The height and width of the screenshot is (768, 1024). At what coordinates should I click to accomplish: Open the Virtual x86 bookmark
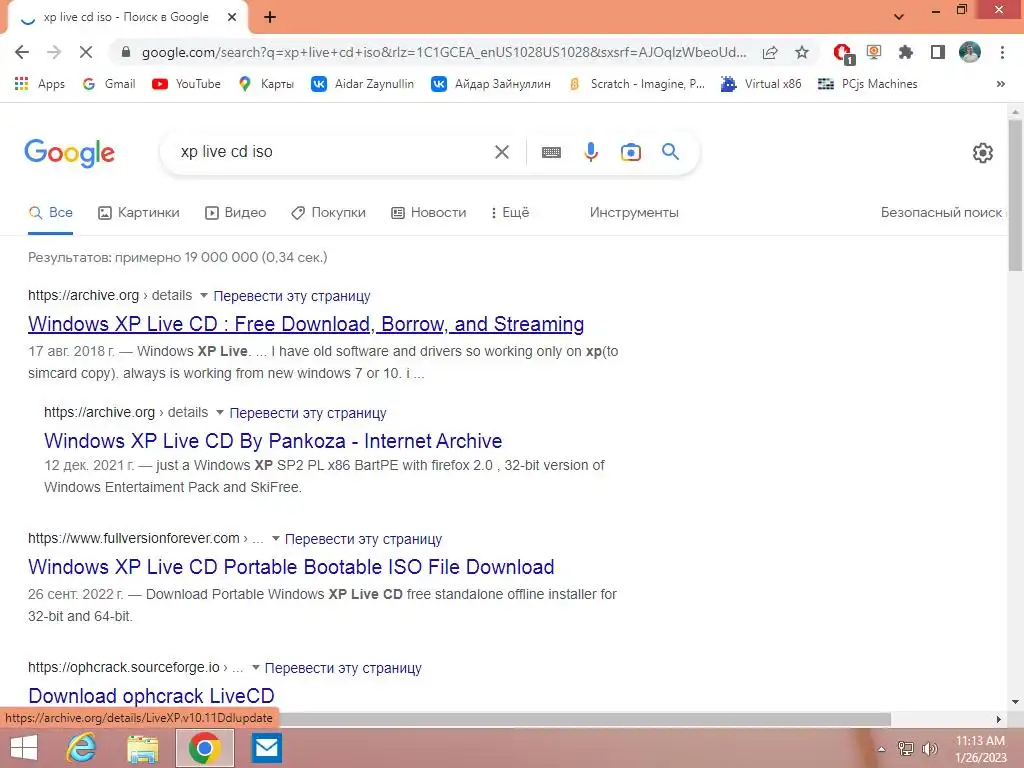click(x=761, y=84)
